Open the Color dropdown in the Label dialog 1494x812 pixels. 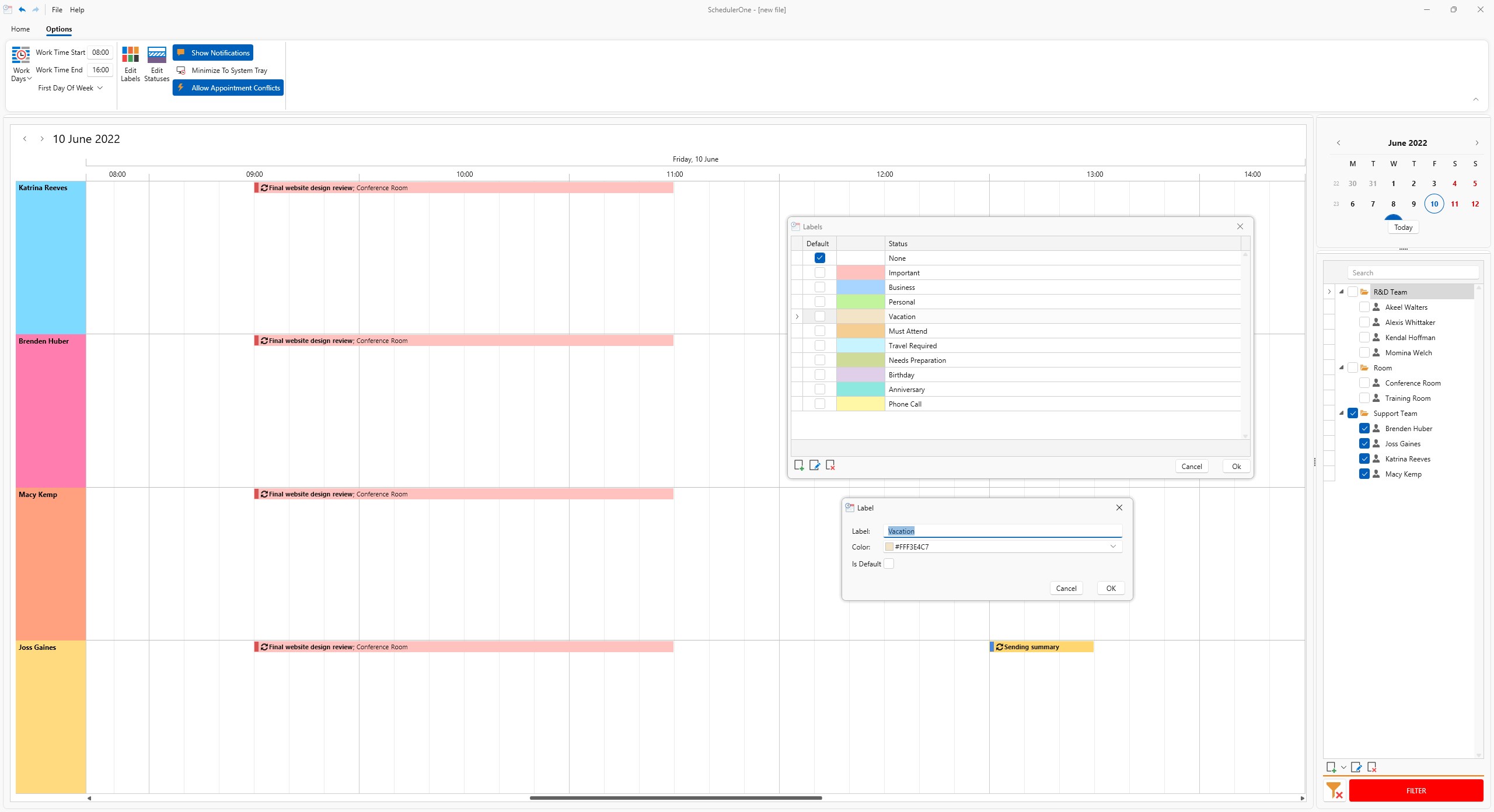tap(1112, 547)
